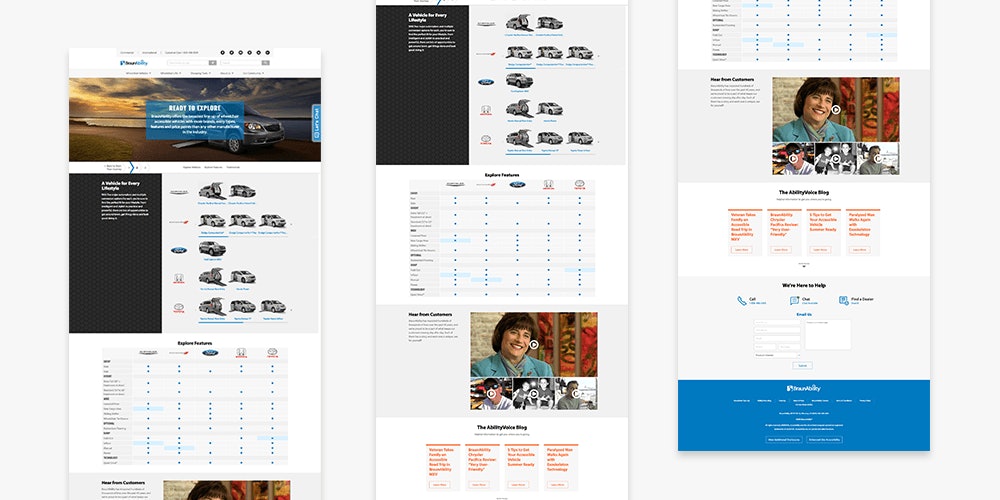Click first social media icon in left mockup top bar
This screenshot has height=500, width=1000.
223,52
